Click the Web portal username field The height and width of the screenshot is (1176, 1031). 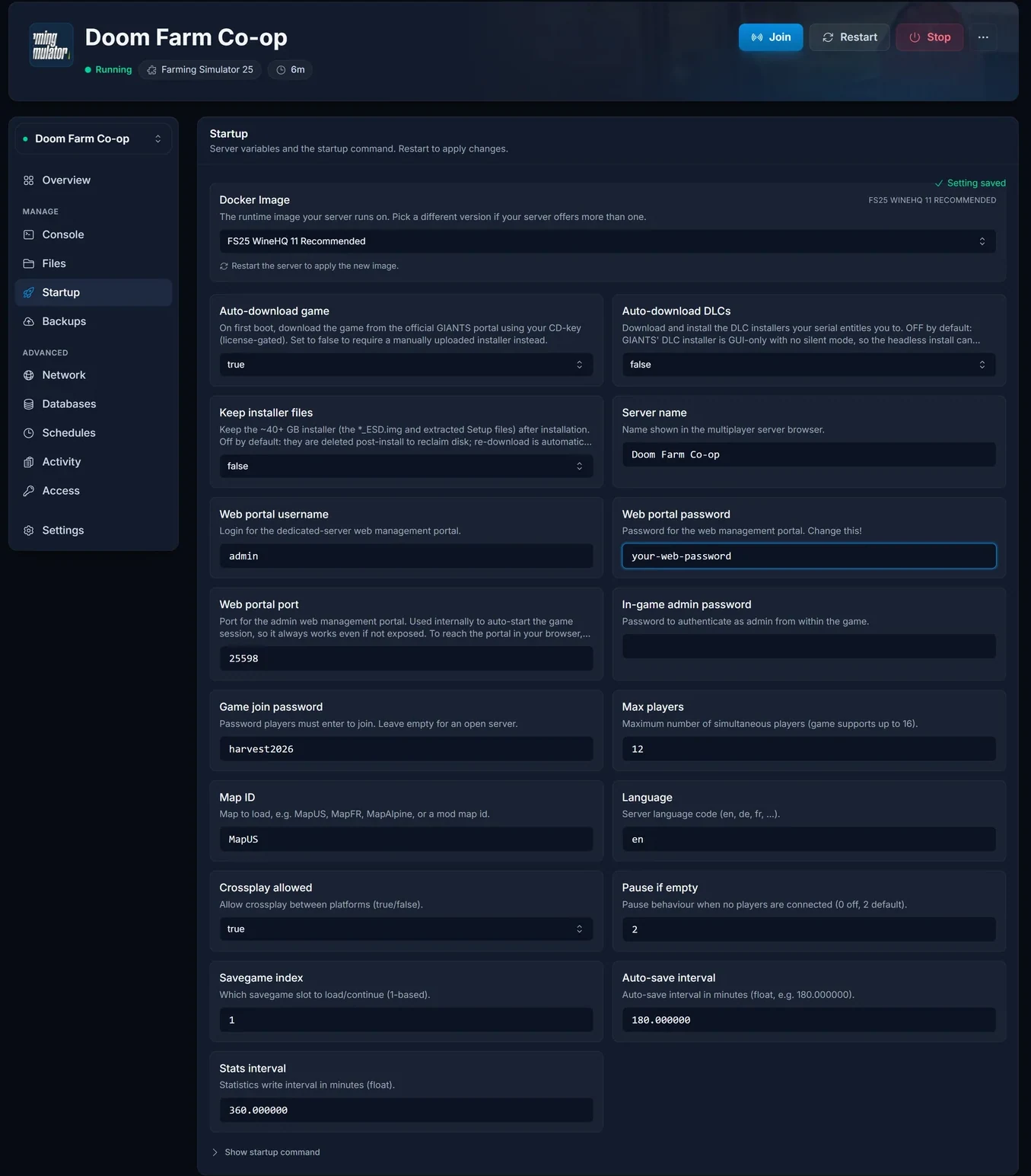click(x=406, y=556)
